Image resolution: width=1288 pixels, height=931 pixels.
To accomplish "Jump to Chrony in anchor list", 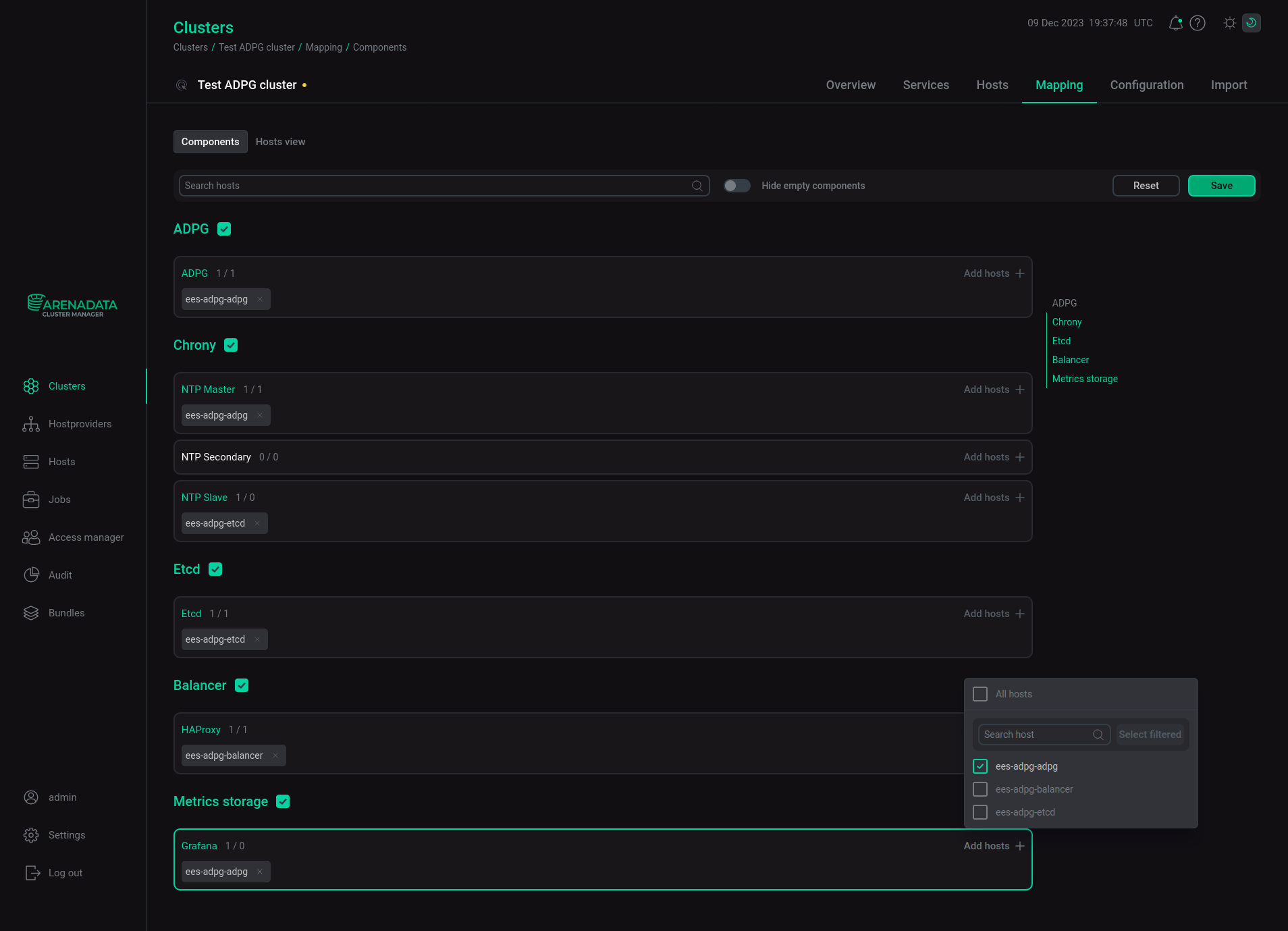I will pos(1067,322).
